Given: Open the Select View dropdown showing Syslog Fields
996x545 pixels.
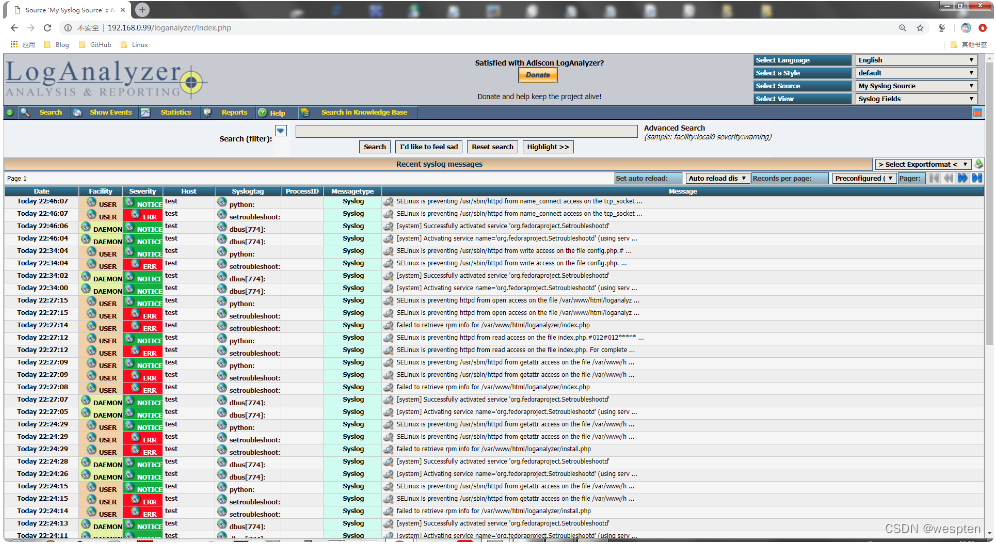Looking at the screenshot, I should pyautogui.click(x=915, y=98).
